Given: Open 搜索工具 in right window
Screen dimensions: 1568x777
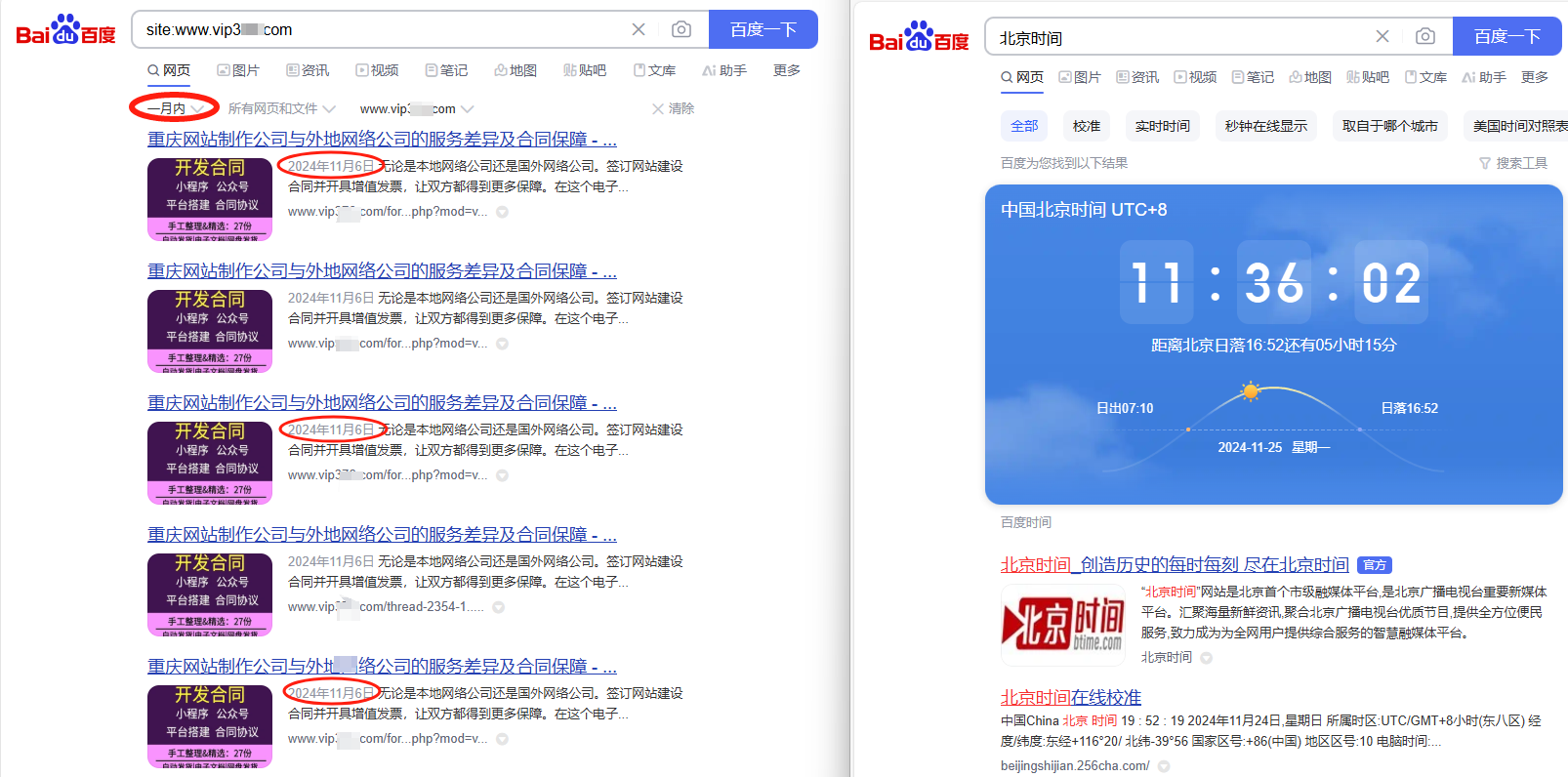Looking at the screenshot, I should click(x=1513, y=163).
